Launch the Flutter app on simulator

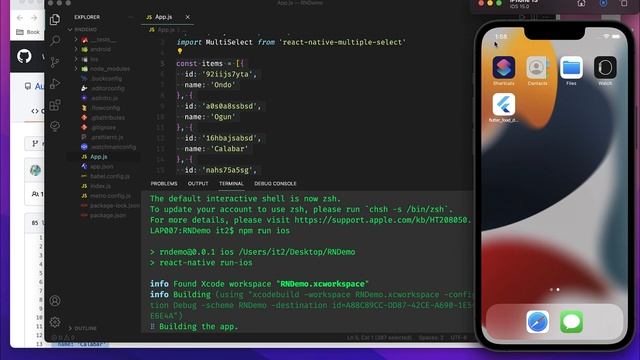tap(504, 105)
